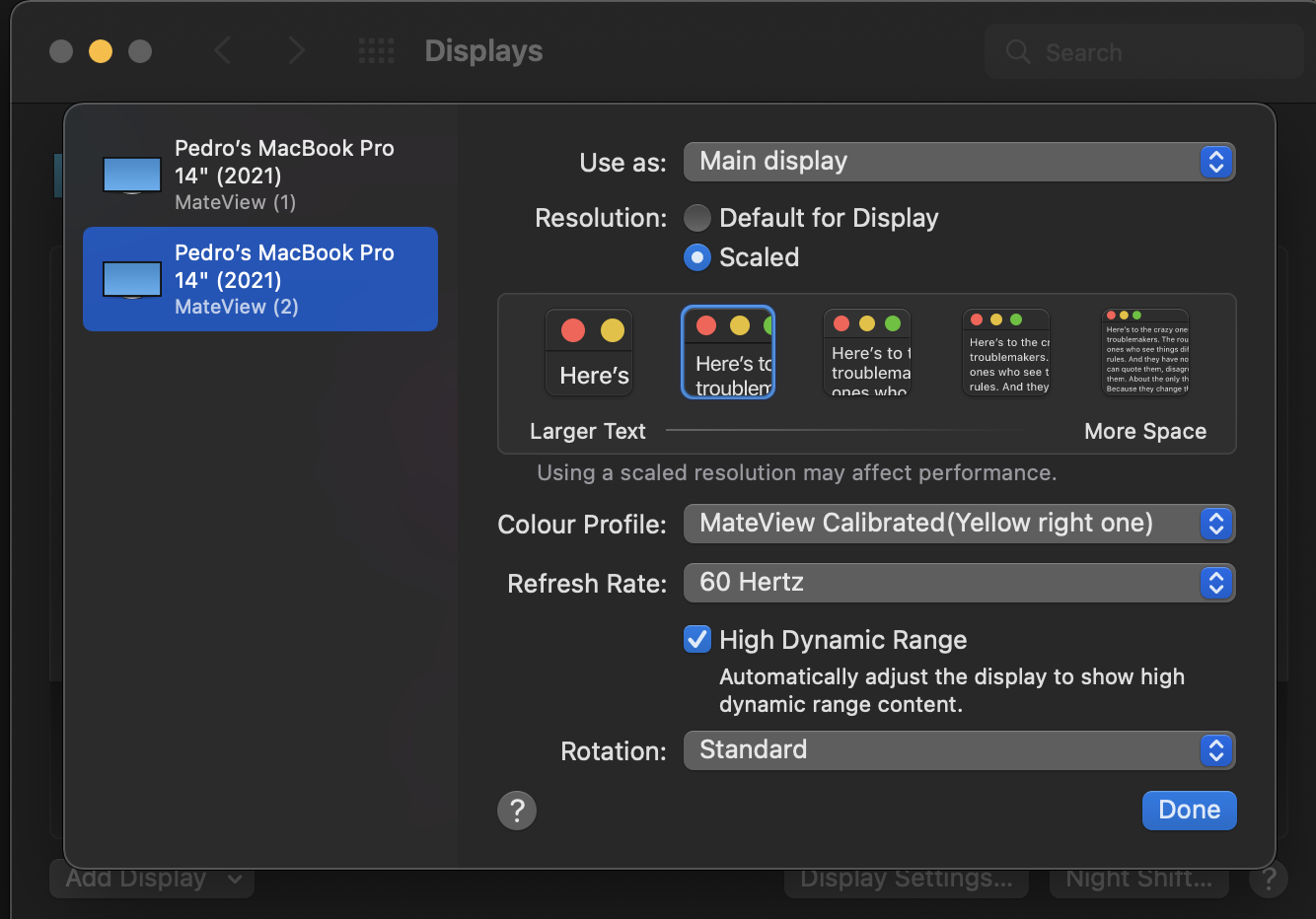Open the Rotation dropdown
The height and width of the screenshot is (919, 1316).
959,750
